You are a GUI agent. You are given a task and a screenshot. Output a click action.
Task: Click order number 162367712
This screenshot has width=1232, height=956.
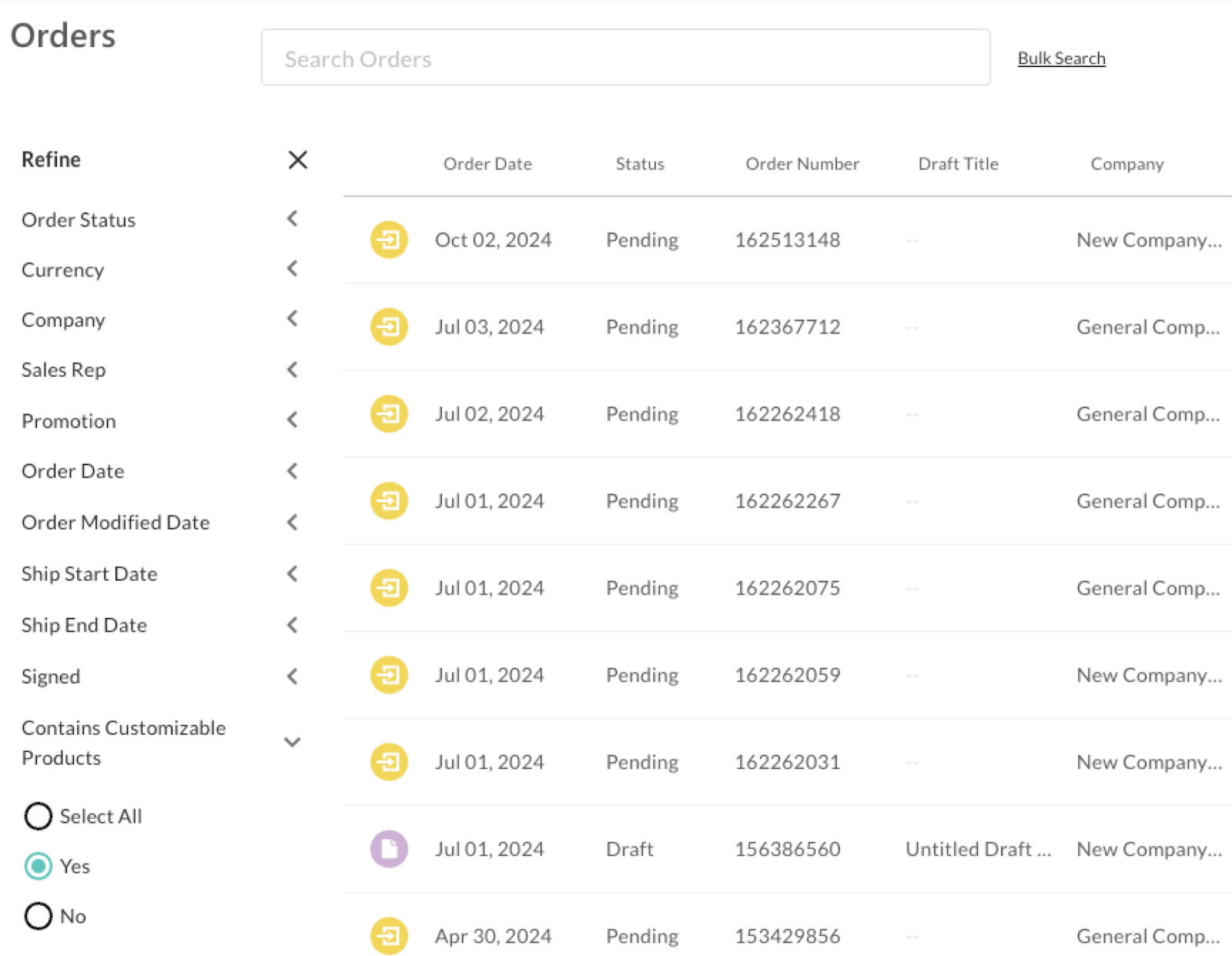click(x=788, y=327)
